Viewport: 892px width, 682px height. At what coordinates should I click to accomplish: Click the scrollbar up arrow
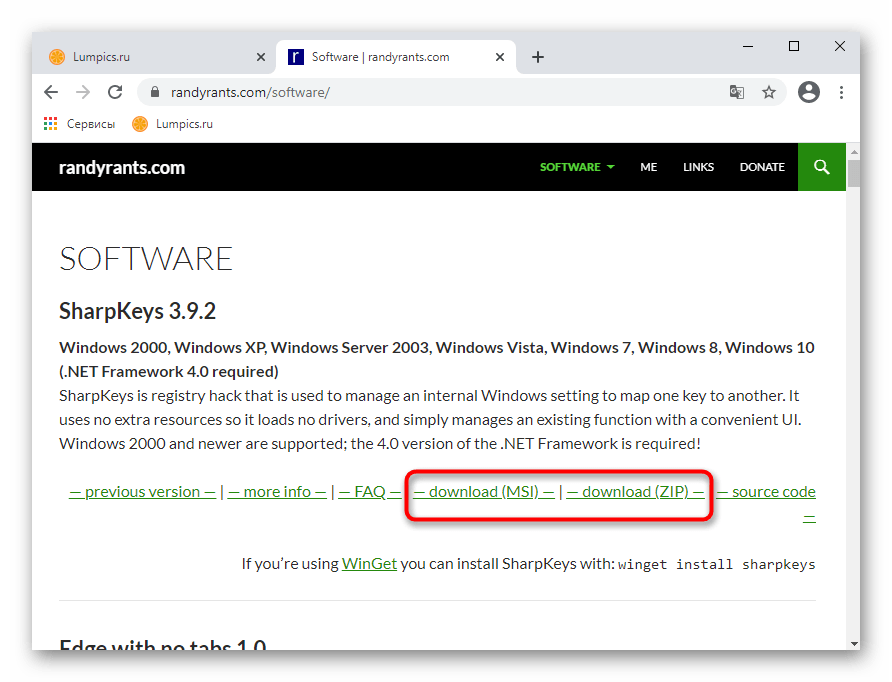[x=853, y=152]
